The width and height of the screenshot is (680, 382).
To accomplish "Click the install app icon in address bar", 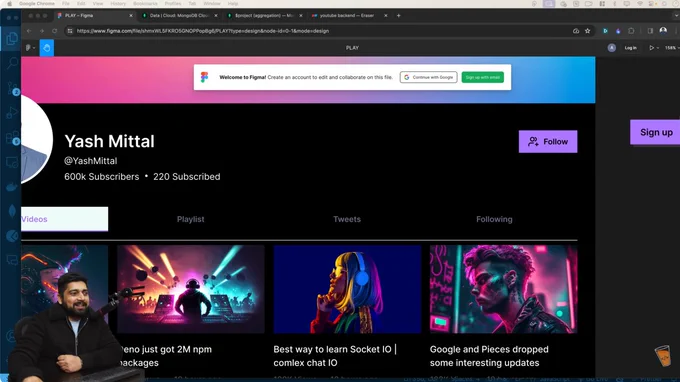I will pyautogui.click(x=576, y=31).
